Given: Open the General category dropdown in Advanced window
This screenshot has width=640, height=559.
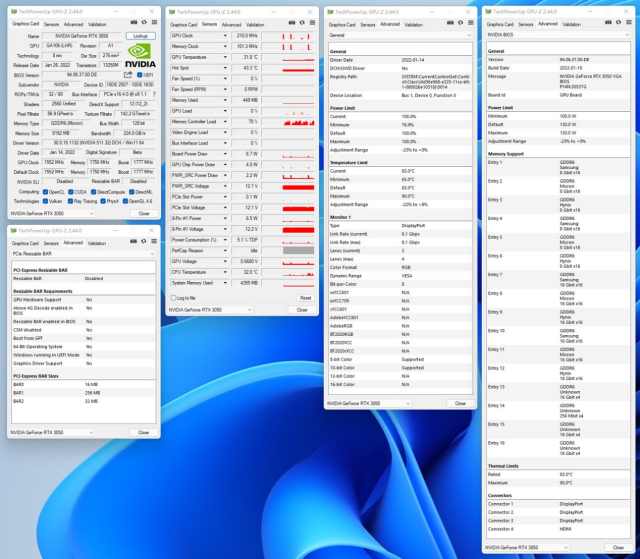Looking at the screenshot, I should 400,35.
